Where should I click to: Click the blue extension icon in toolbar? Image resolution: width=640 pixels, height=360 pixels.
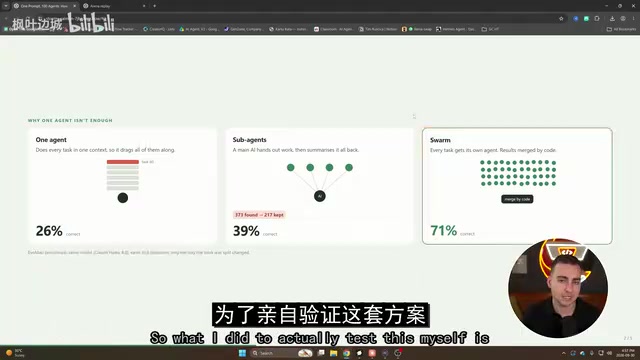click(x=576, y=18)
